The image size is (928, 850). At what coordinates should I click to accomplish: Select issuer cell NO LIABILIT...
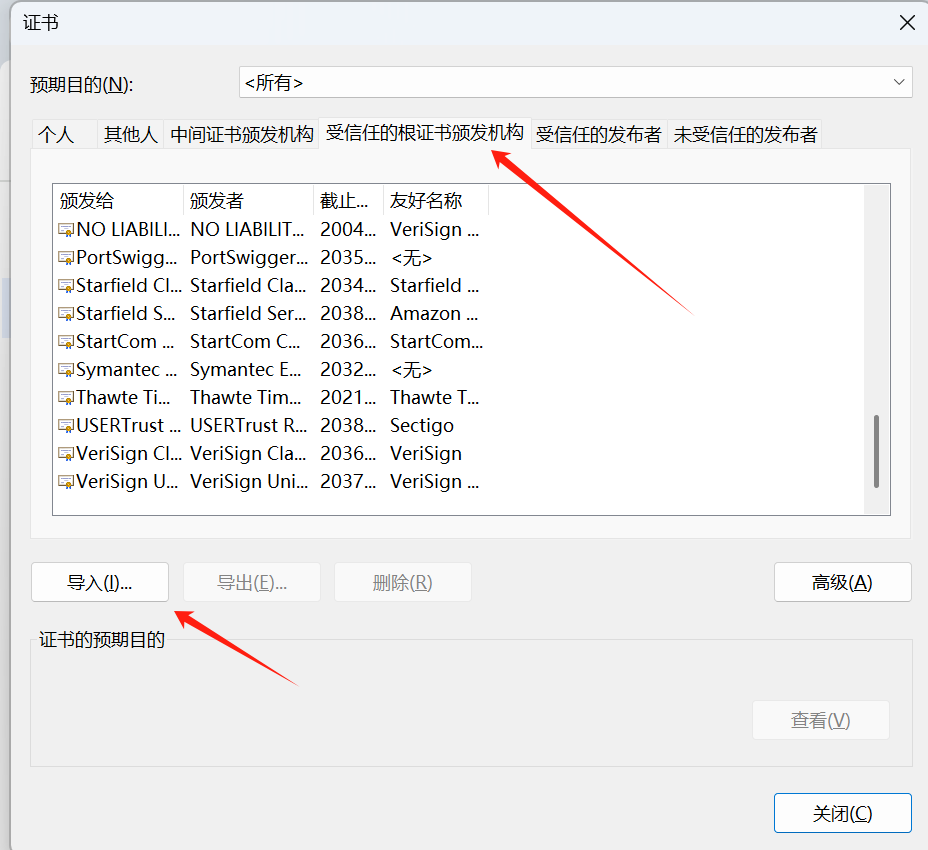coord(247,229)
